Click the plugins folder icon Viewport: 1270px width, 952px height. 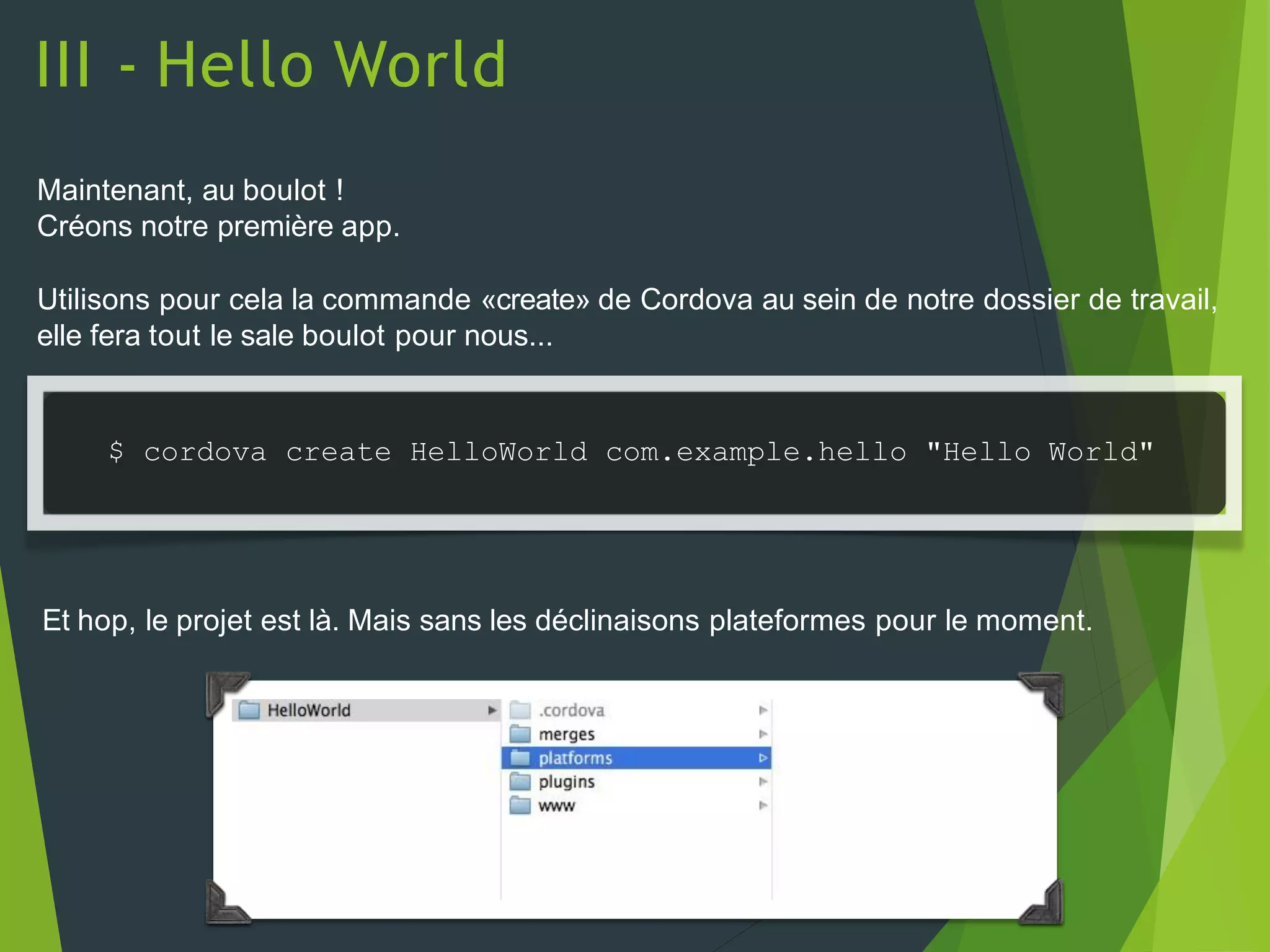520,782
